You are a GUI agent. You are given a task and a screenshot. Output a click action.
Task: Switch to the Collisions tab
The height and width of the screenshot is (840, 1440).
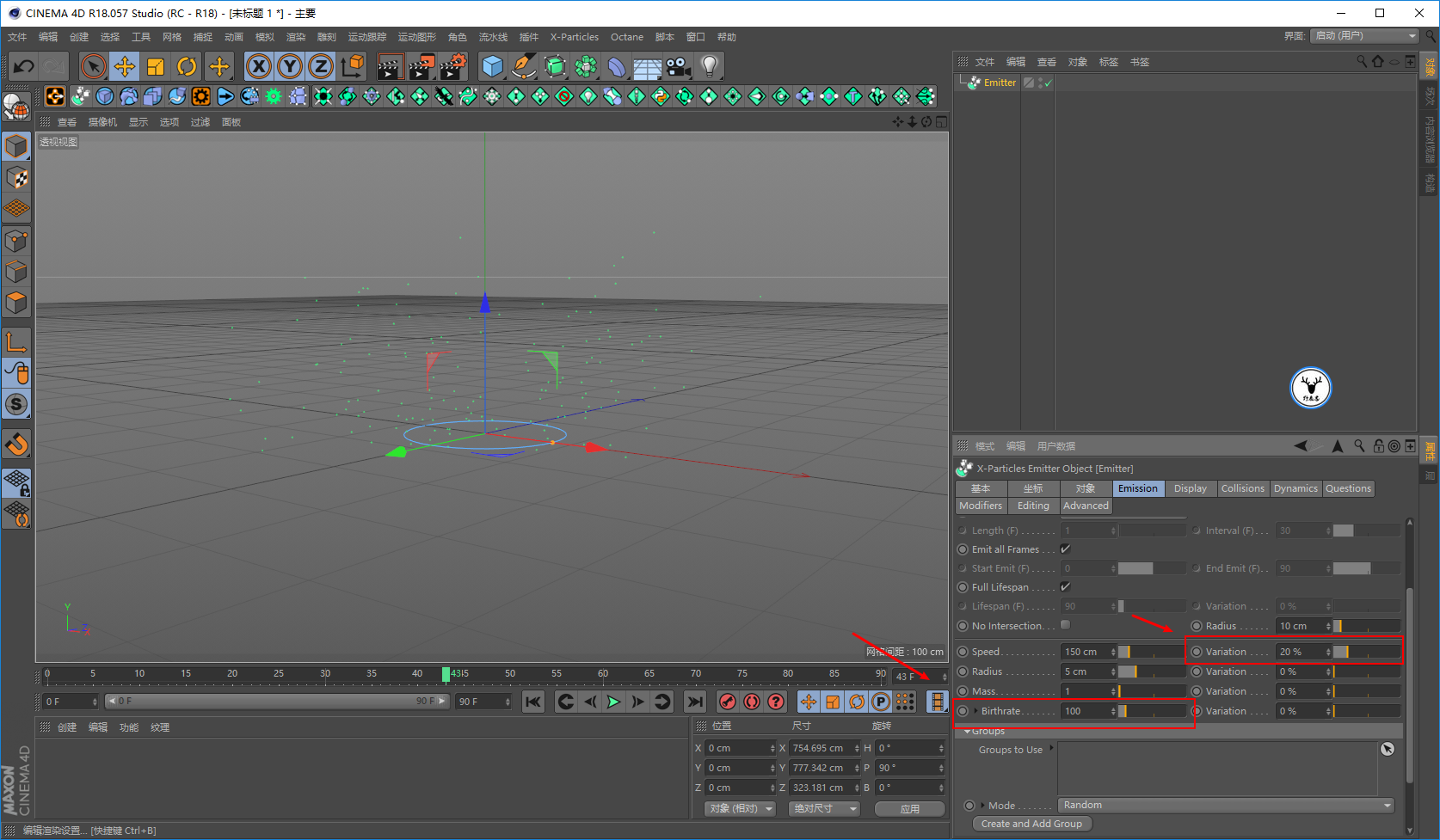pyautogui.click(x=1243, y=488)
